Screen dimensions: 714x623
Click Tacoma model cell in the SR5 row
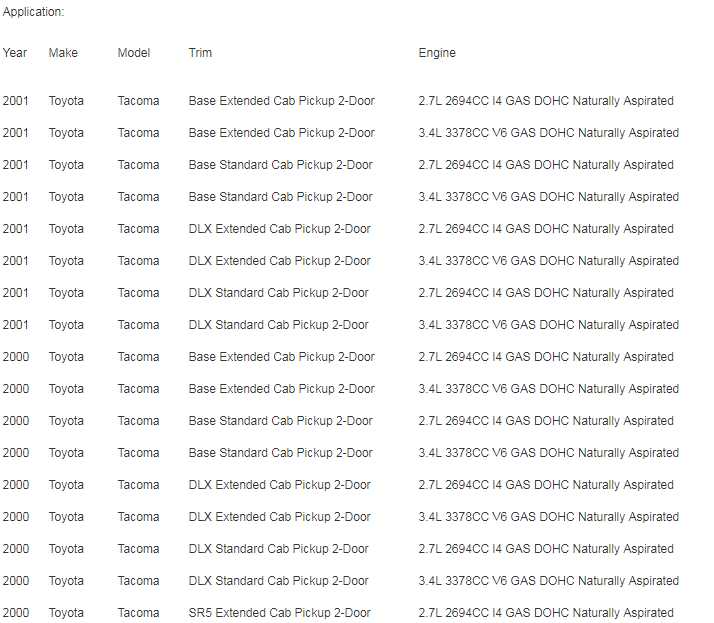(138, 613)
